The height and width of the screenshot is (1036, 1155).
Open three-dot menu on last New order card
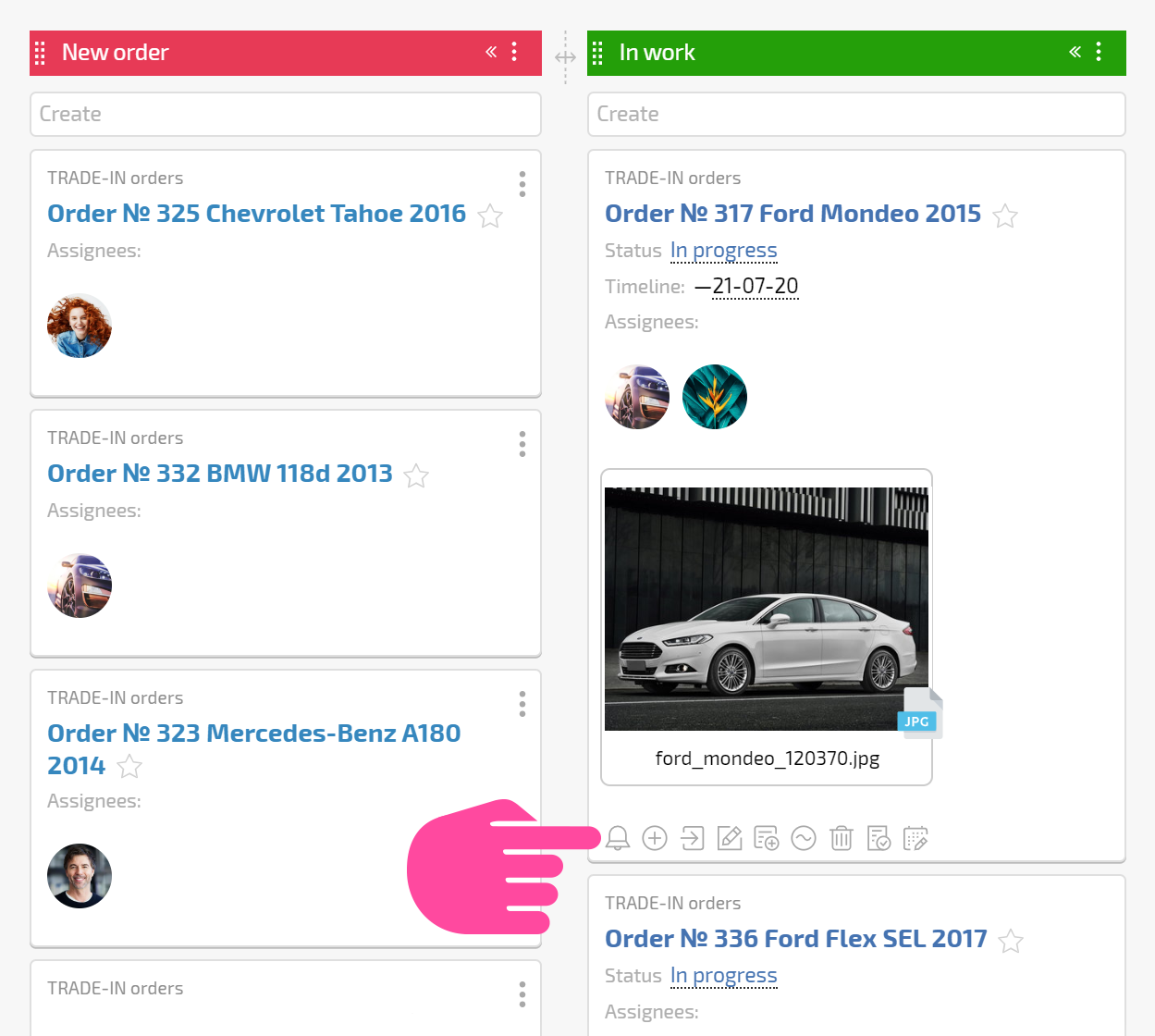point(522,994)
